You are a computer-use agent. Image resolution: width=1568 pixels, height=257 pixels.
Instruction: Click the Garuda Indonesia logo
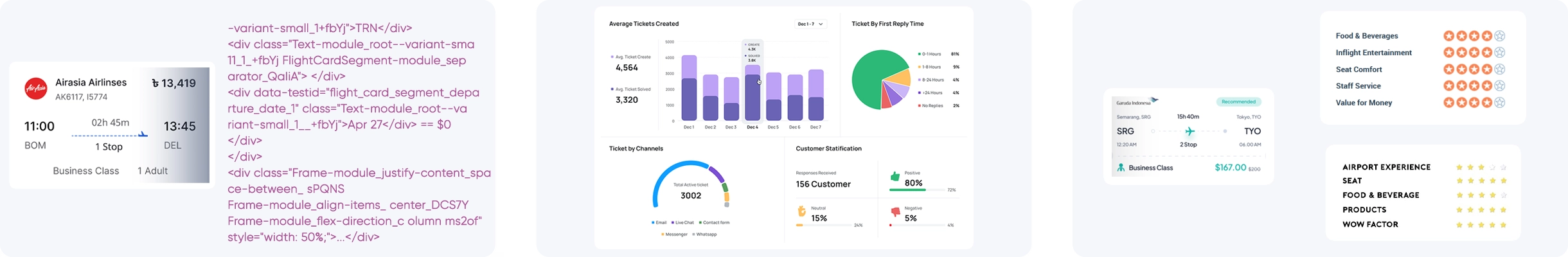click(x=1137, y=102)
